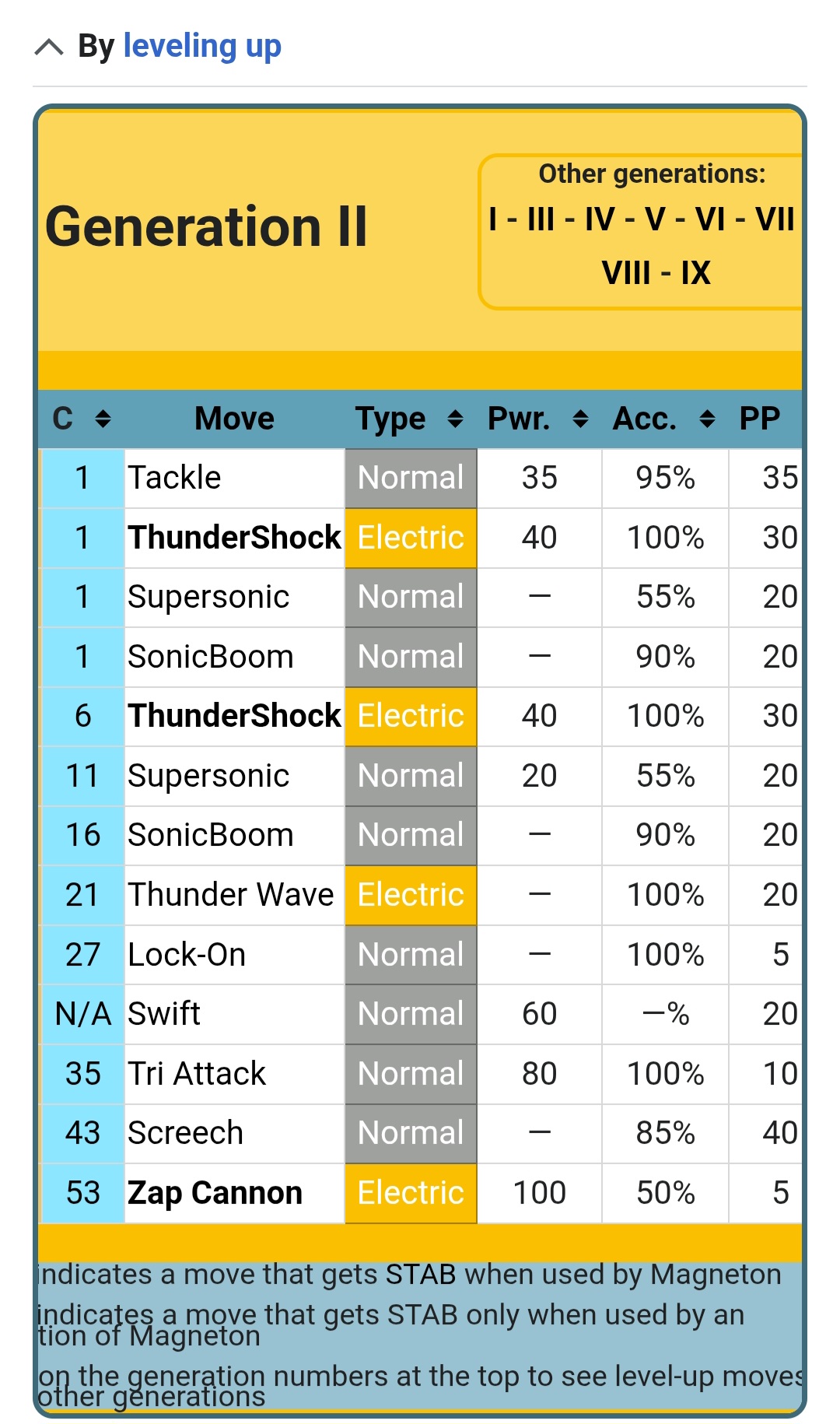Switch to Generation I moves
The height and width of the screenshot is (1424, 840).
[493, 219]
